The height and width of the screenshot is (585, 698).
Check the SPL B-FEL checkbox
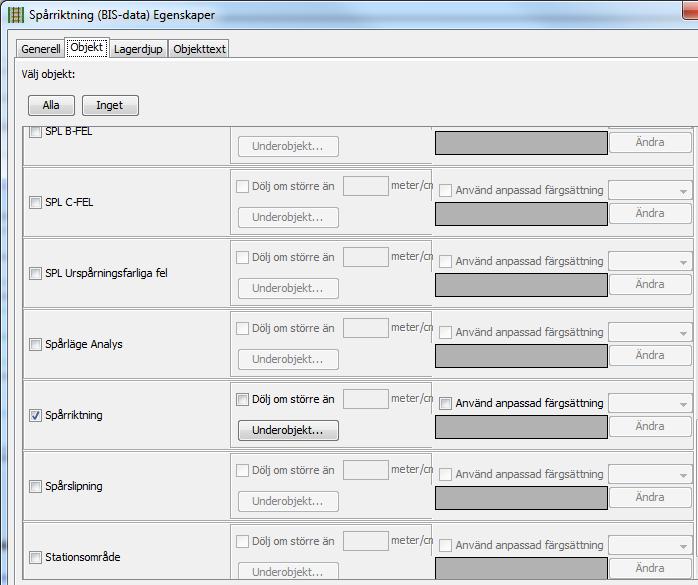point(35,132)
